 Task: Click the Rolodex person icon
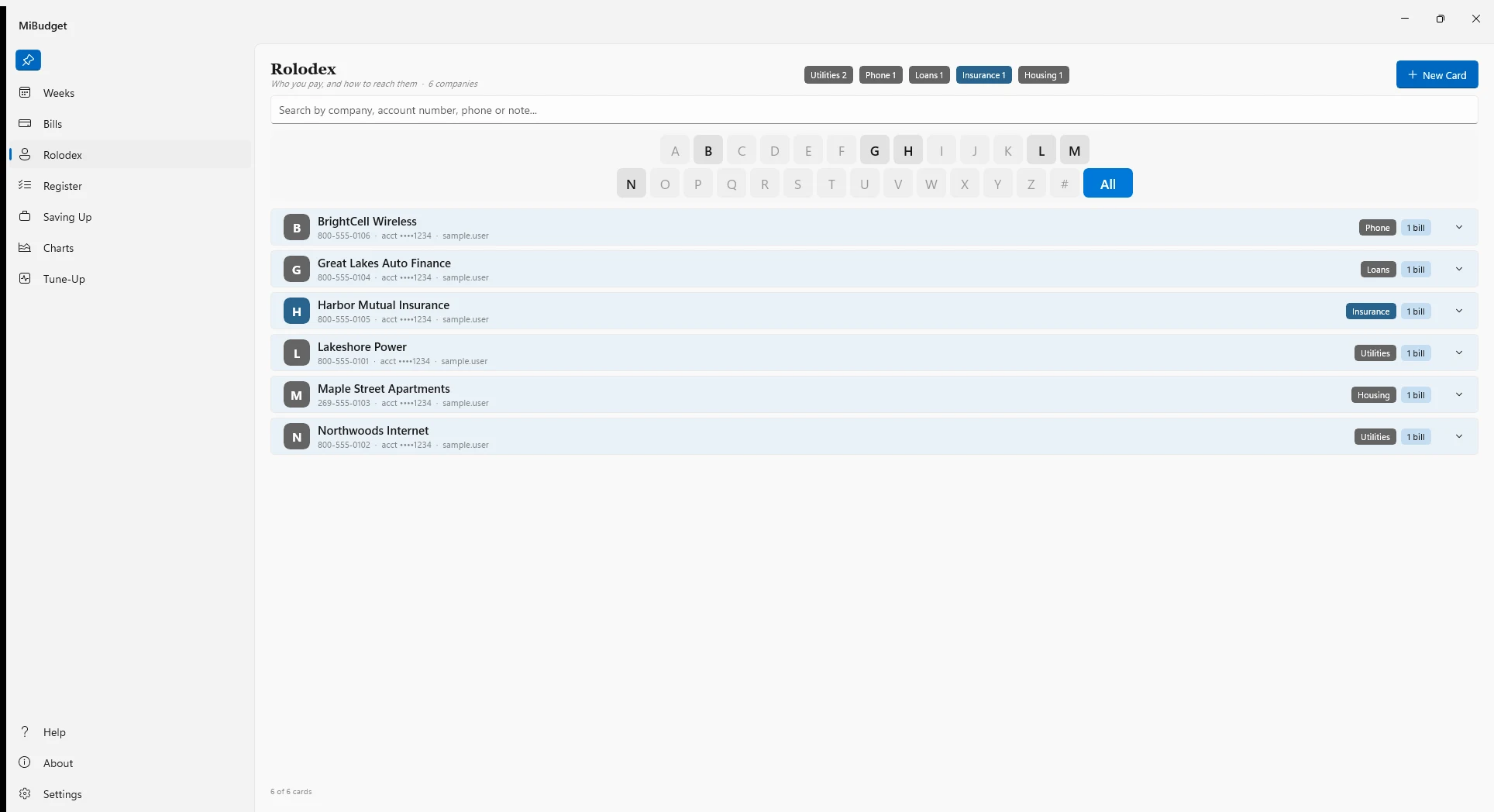25,154
